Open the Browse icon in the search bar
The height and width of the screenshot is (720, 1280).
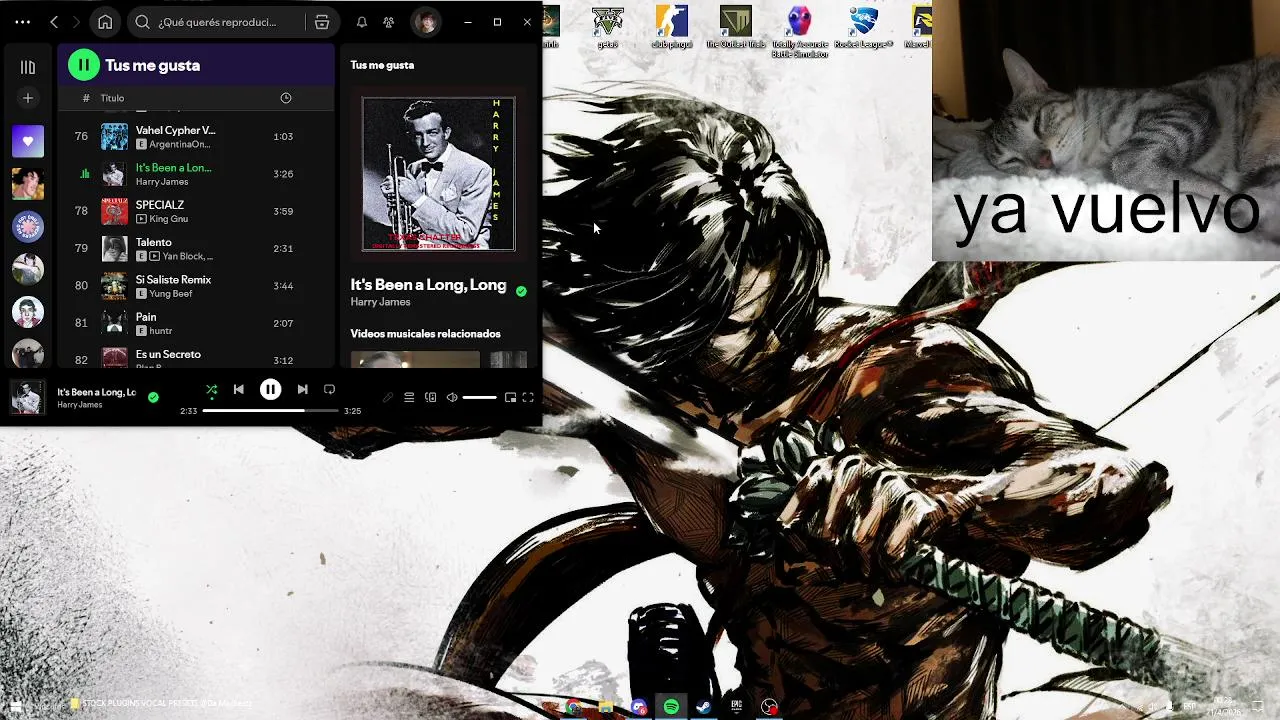tap(322, 22)
